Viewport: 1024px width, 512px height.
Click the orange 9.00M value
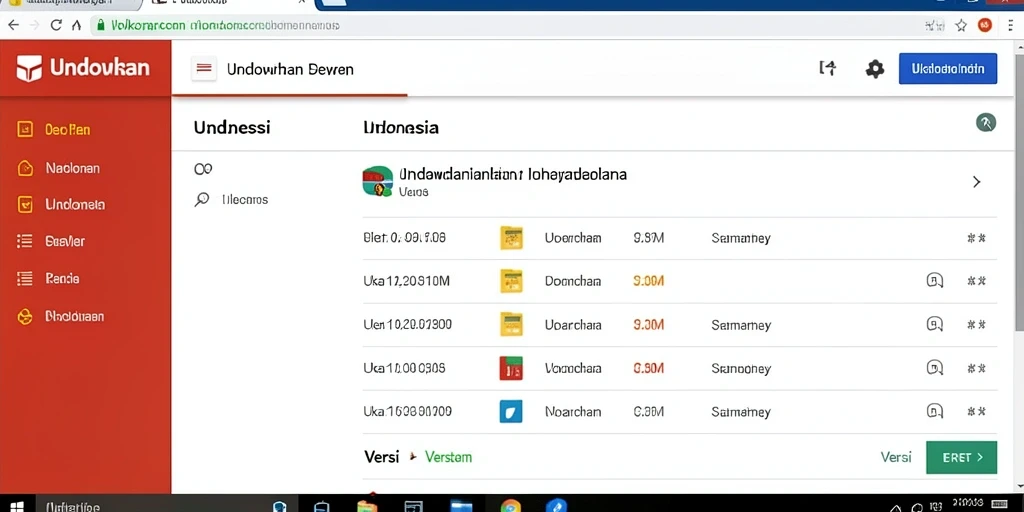(x=648, y=281)
